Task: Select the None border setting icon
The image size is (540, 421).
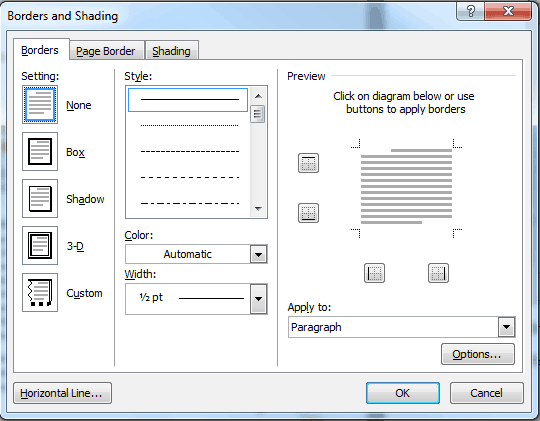Action: (x=40, y=104)
